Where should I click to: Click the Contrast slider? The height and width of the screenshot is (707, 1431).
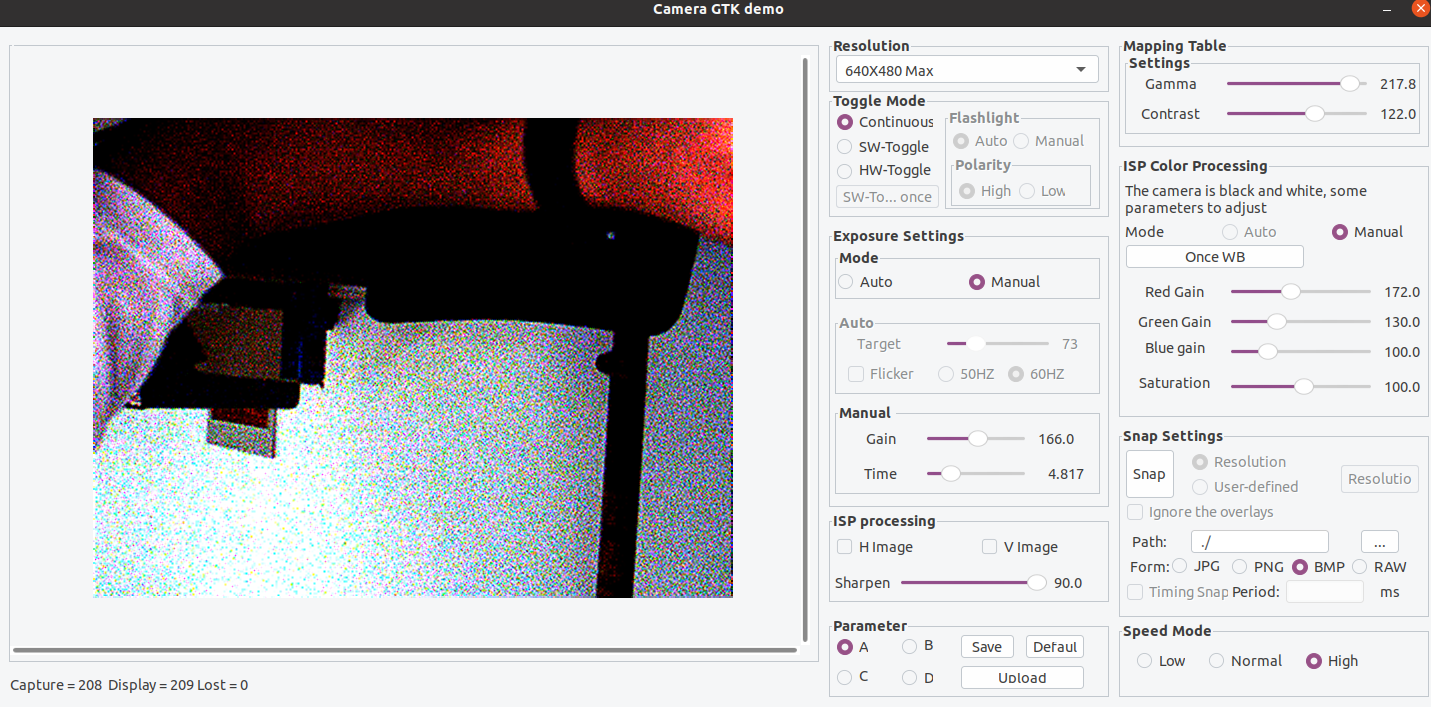pyautogui.click(x=1296, y=114)
